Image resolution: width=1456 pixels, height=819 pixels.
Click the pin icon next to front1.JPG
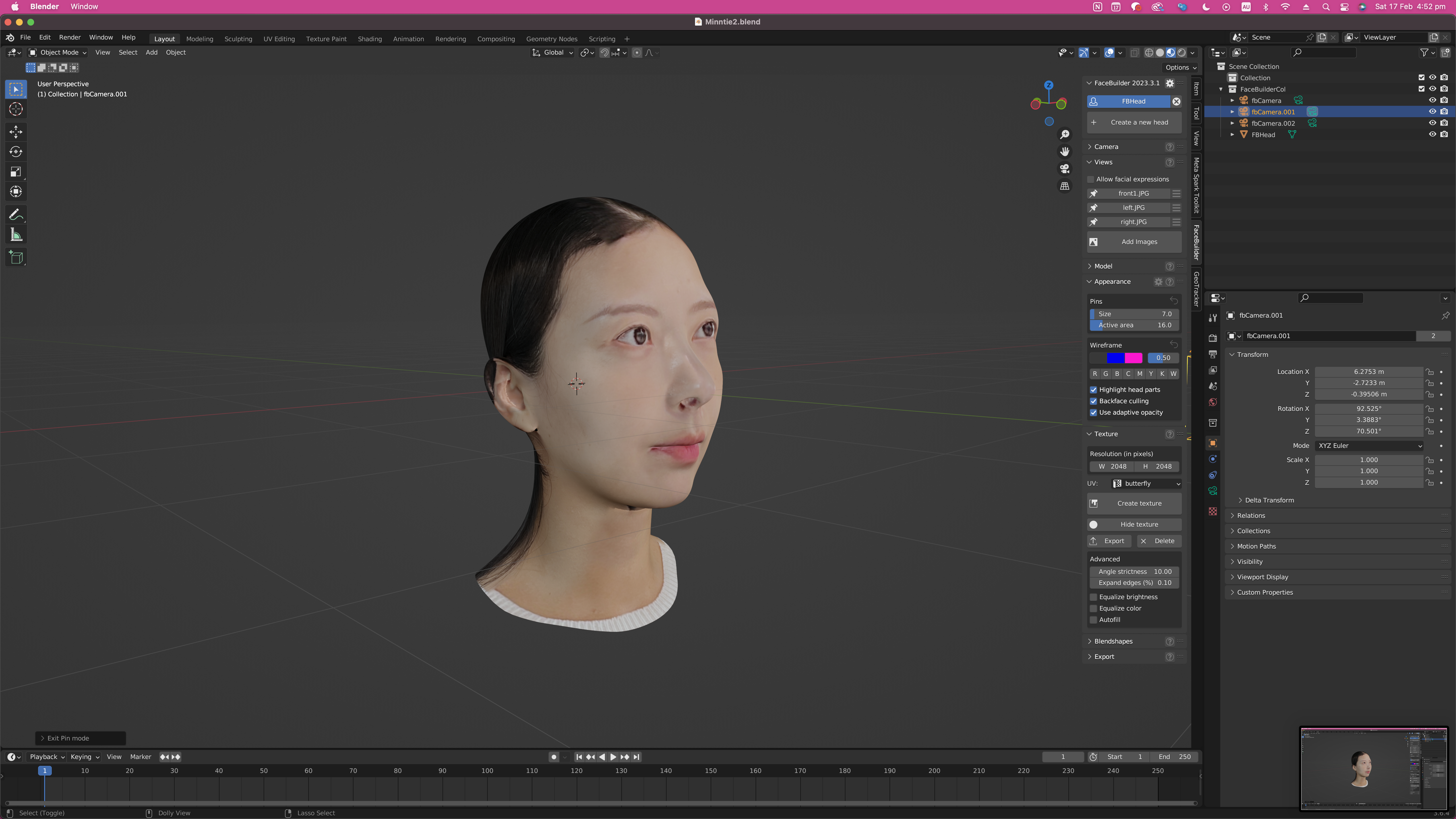[1094, 193]
